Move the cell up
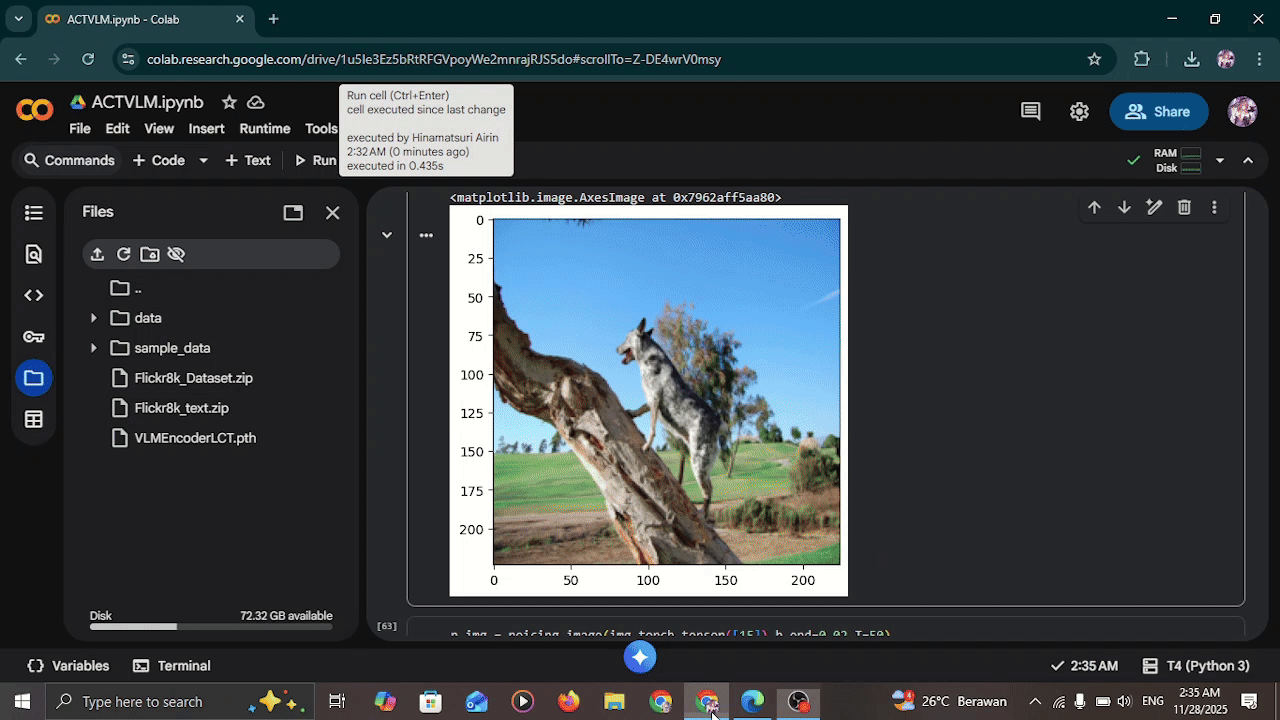Viewport: 1280px width, 720px height. tap(1094, 207)
